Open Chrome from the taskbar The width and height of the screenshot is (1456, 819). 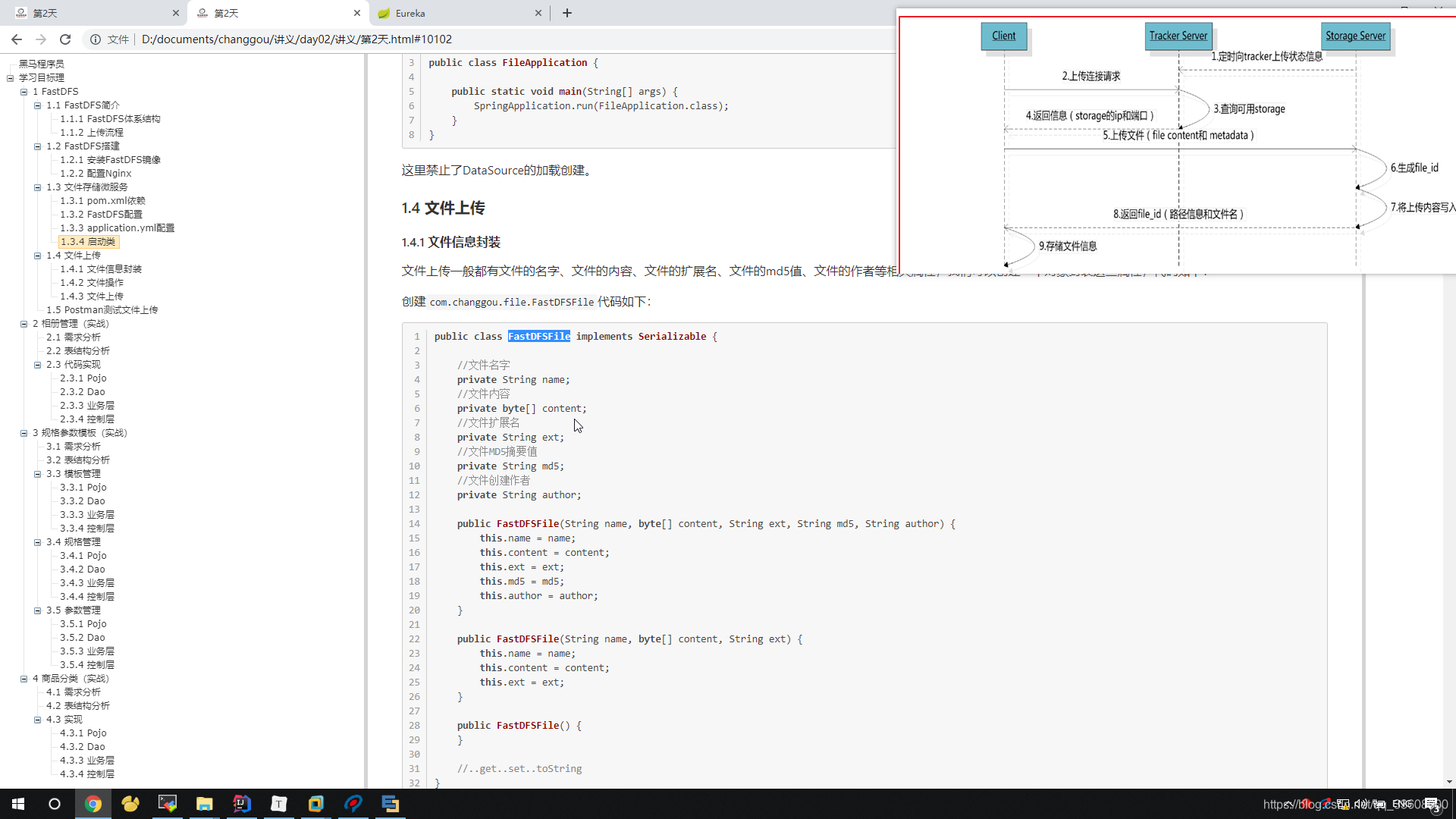93,804
